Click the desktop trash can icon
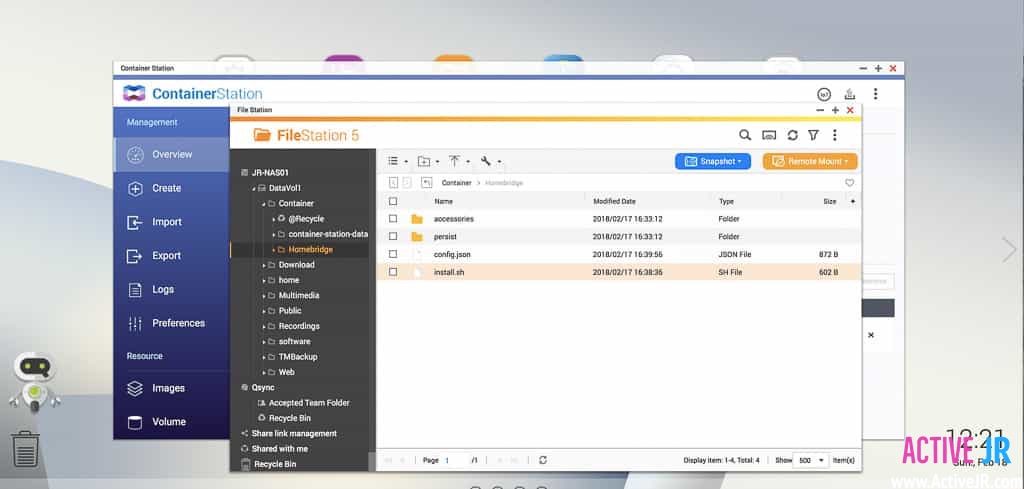This screenshot has width=1024, height=489. (x=25, y=449)
